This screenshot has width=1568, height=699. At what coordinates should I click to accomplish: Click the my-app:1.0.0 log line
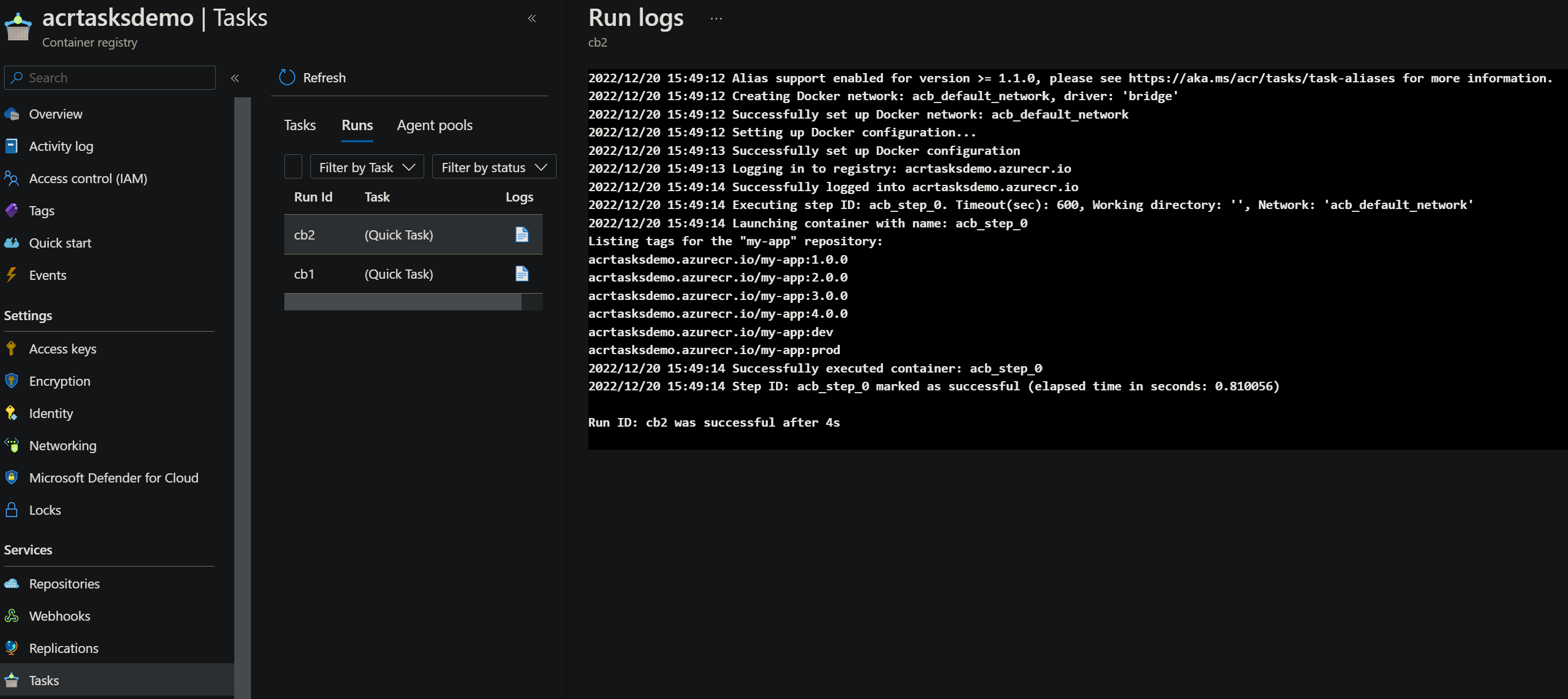click(x=718, y=259)
